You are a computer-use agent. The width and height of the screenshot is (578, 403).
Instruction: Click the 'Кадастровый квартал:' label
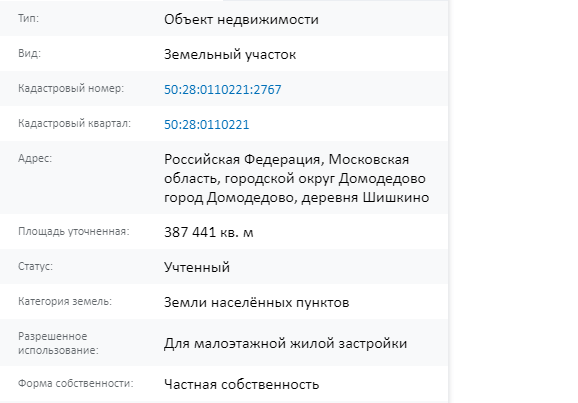[x=74, y=124]
